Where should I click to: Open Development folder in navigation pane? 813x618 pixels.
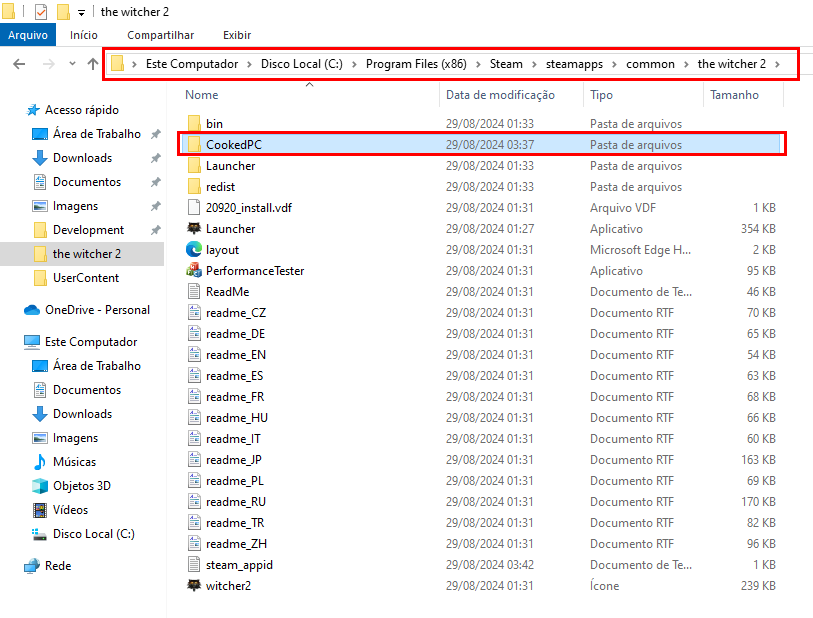pyautogui.click(x=88, y=230)
